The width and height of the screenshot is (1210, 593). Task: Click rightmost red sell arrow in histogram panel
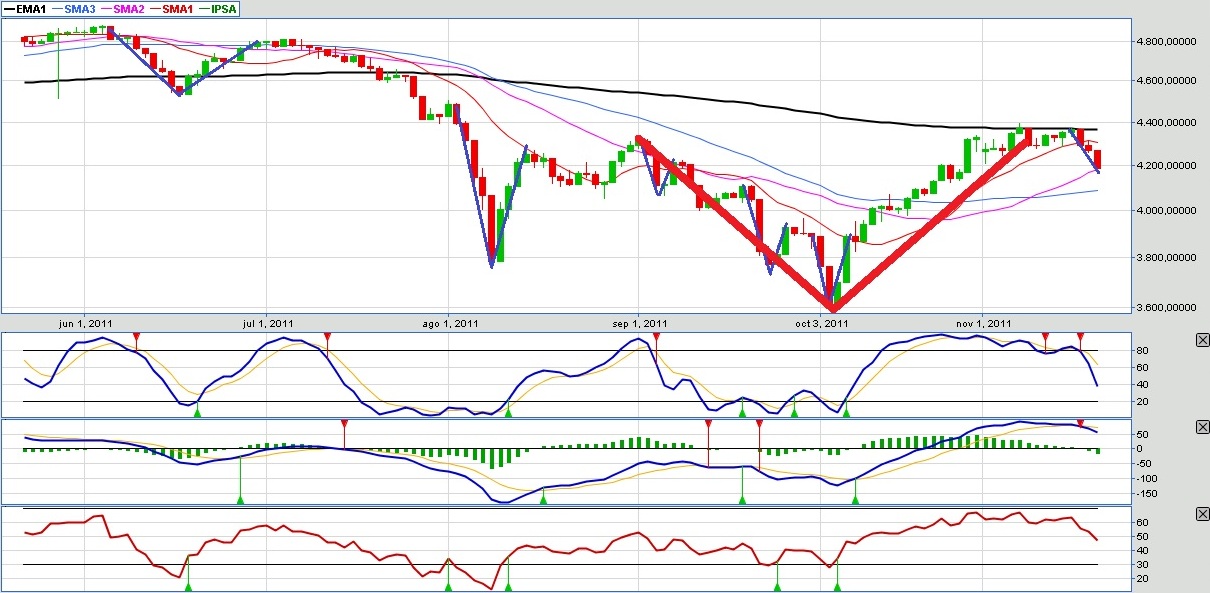(x=1080, y=424)
